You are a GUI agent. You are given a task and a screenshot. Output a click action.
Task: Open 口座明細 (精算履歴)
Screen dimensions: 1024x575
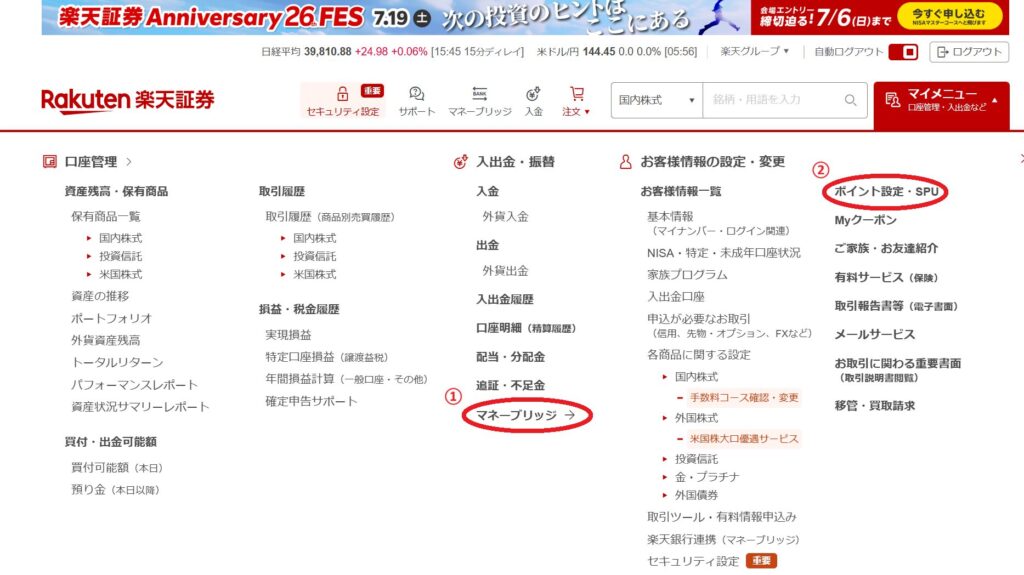coord(526,328)
